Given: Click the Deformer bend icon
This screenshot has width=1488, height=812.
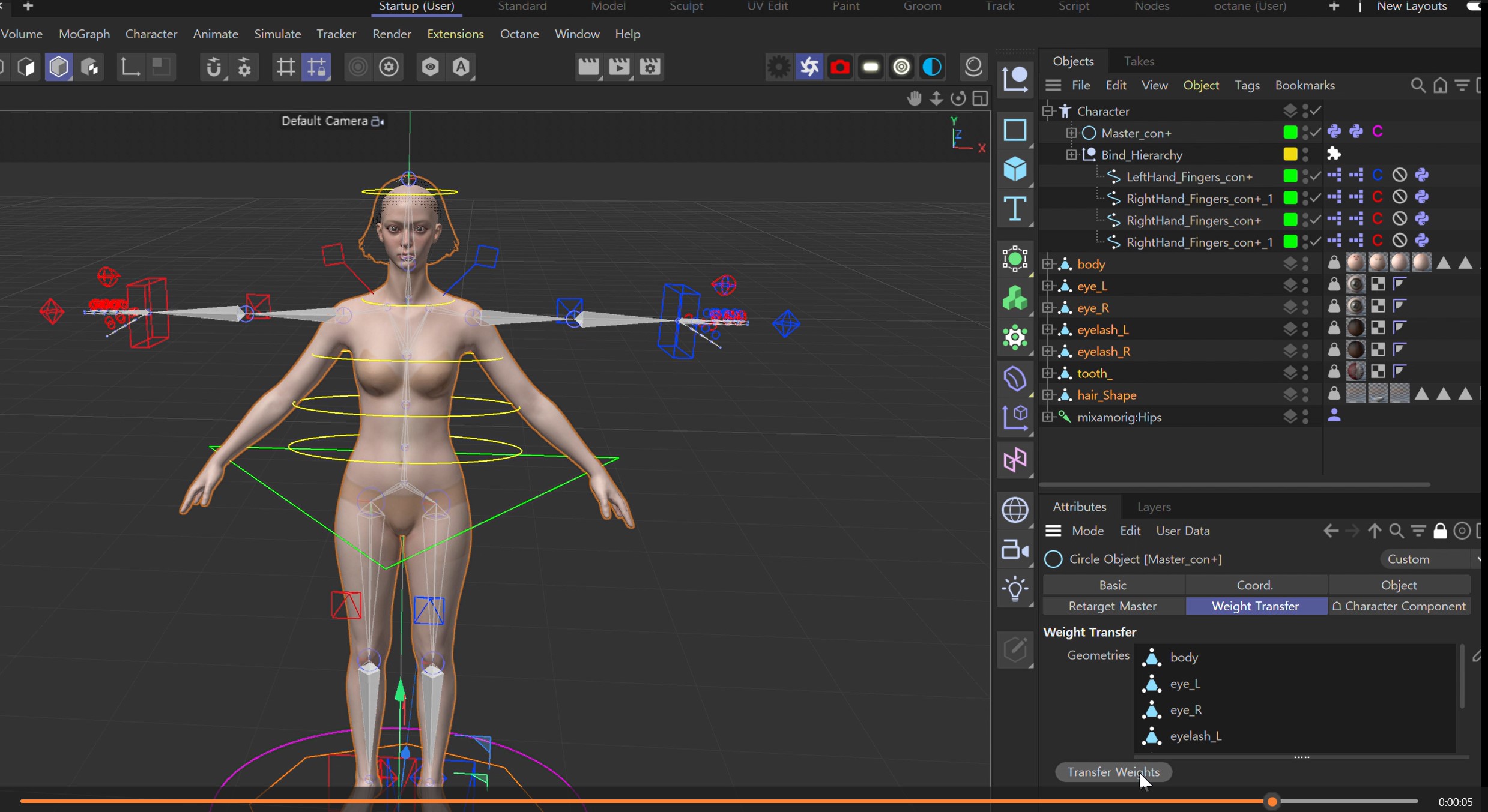Looking at the screenshot, I should coord(1015,379).
